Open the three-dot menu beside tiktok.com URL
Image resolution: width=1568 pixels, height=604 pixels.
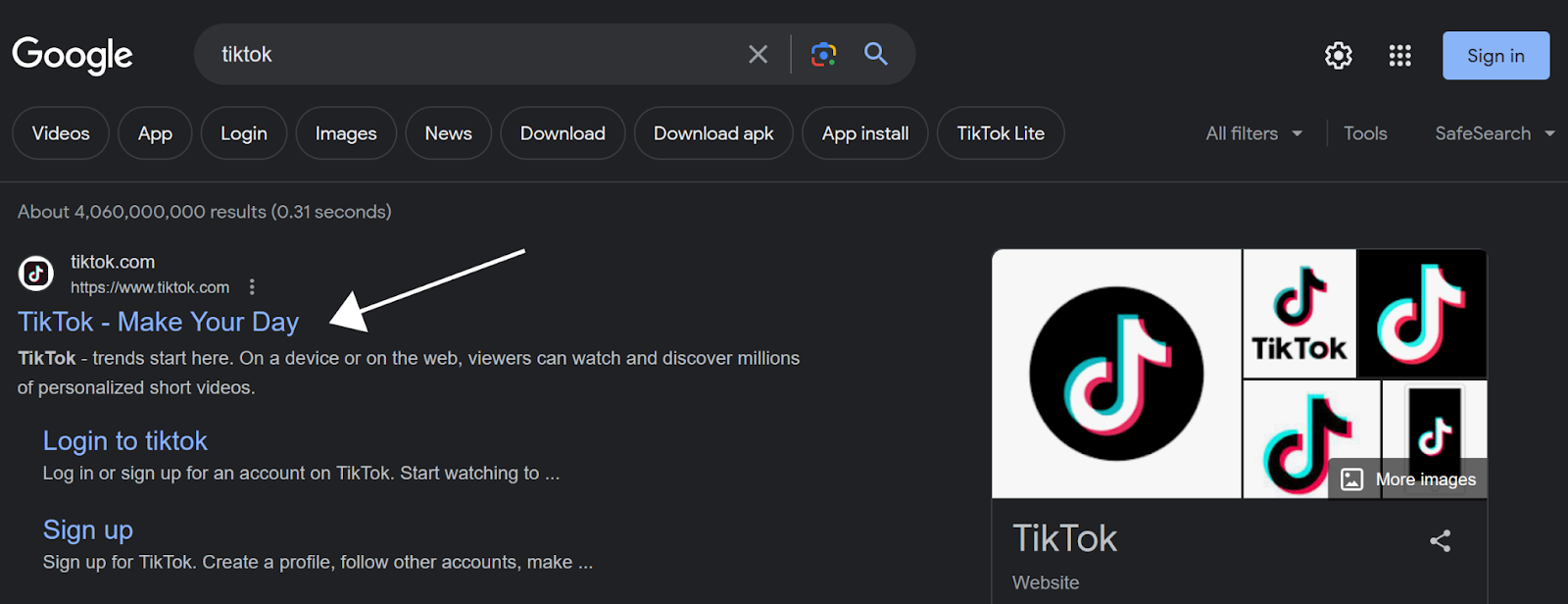point(252,287)
